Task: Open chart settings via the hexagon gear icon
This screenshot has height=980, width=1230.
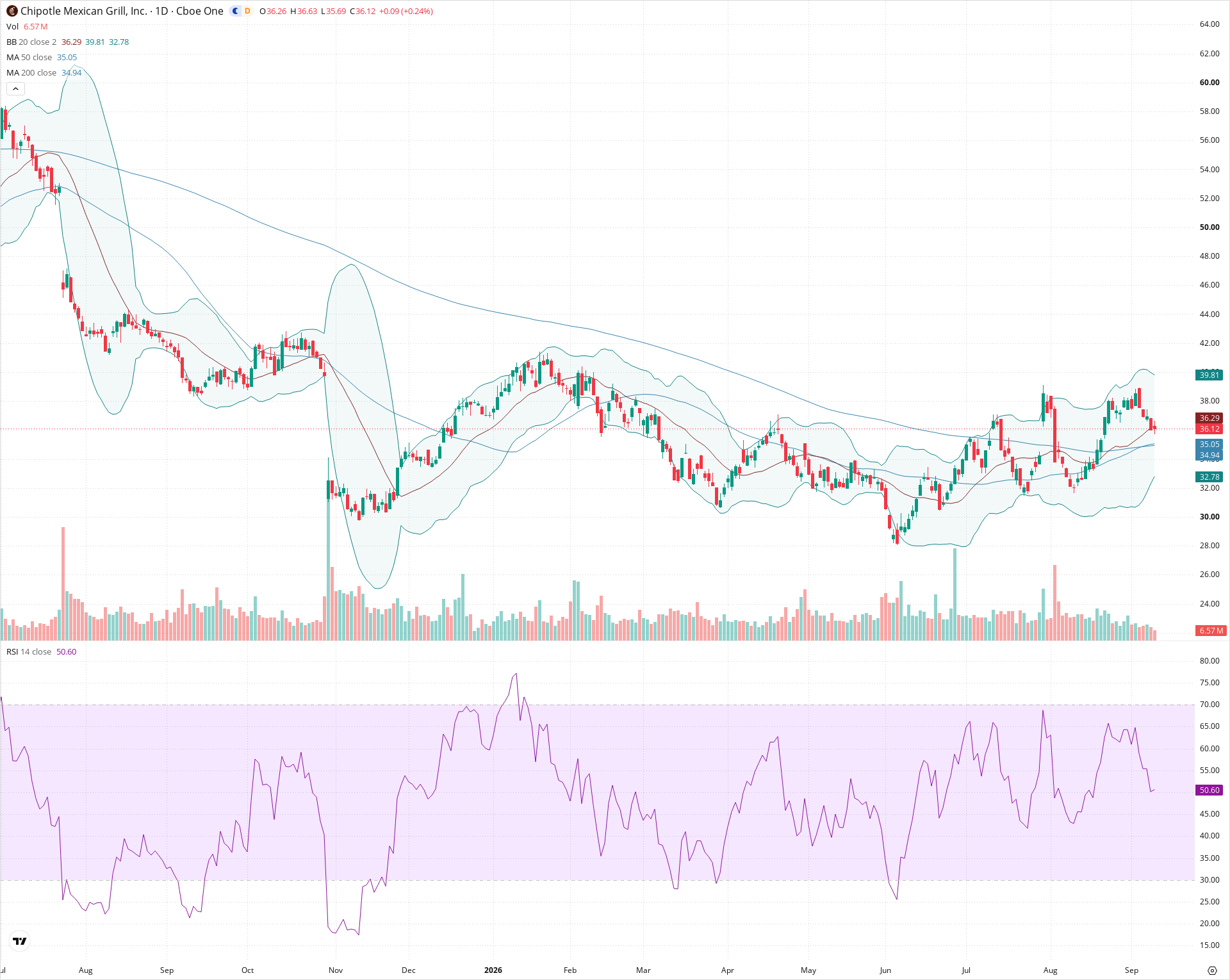Action: click(x=1212, y=970)
